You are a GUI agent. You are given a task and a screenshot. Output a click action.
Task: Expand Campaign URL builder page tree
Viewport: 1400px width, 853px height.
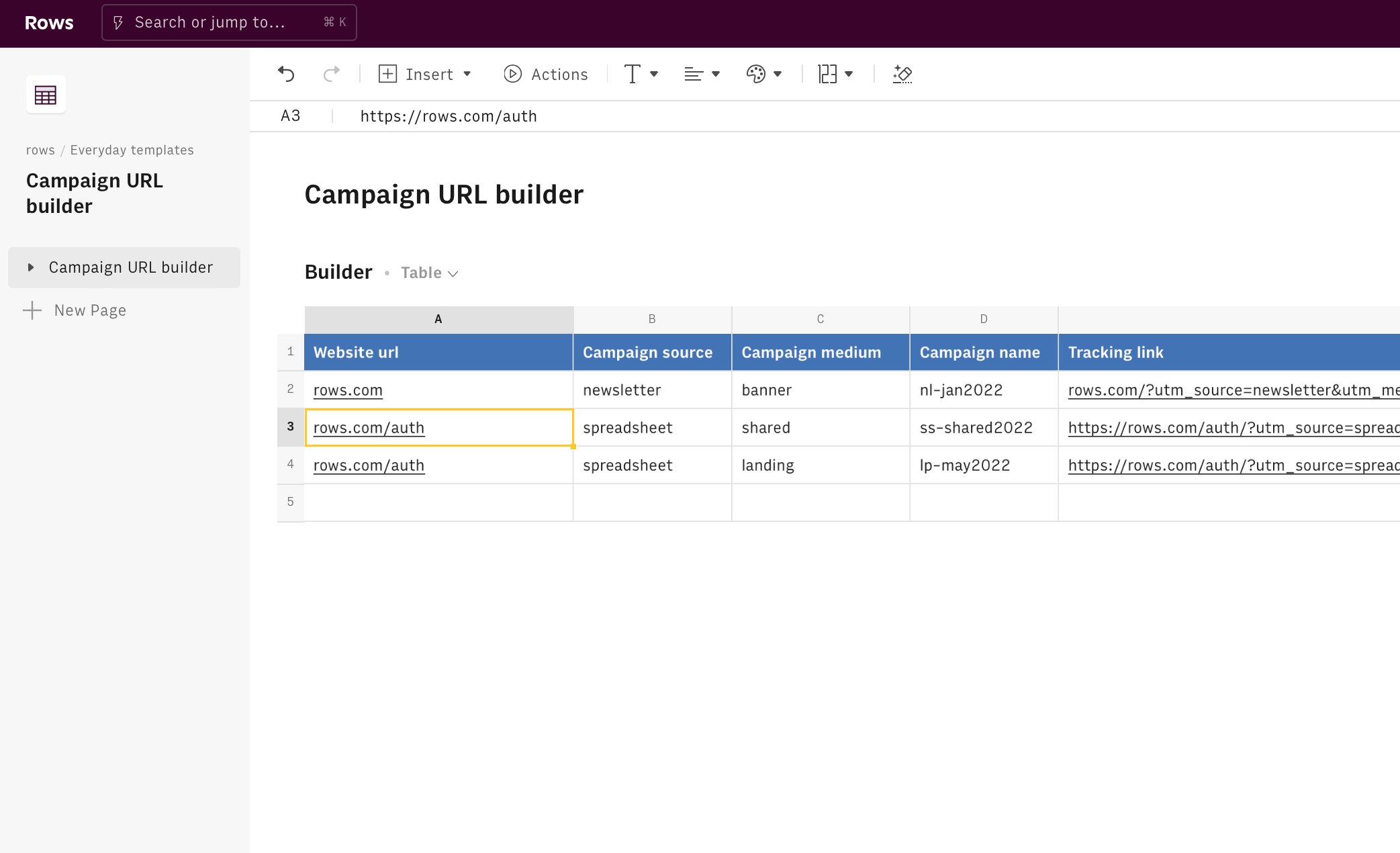point(31,267)
